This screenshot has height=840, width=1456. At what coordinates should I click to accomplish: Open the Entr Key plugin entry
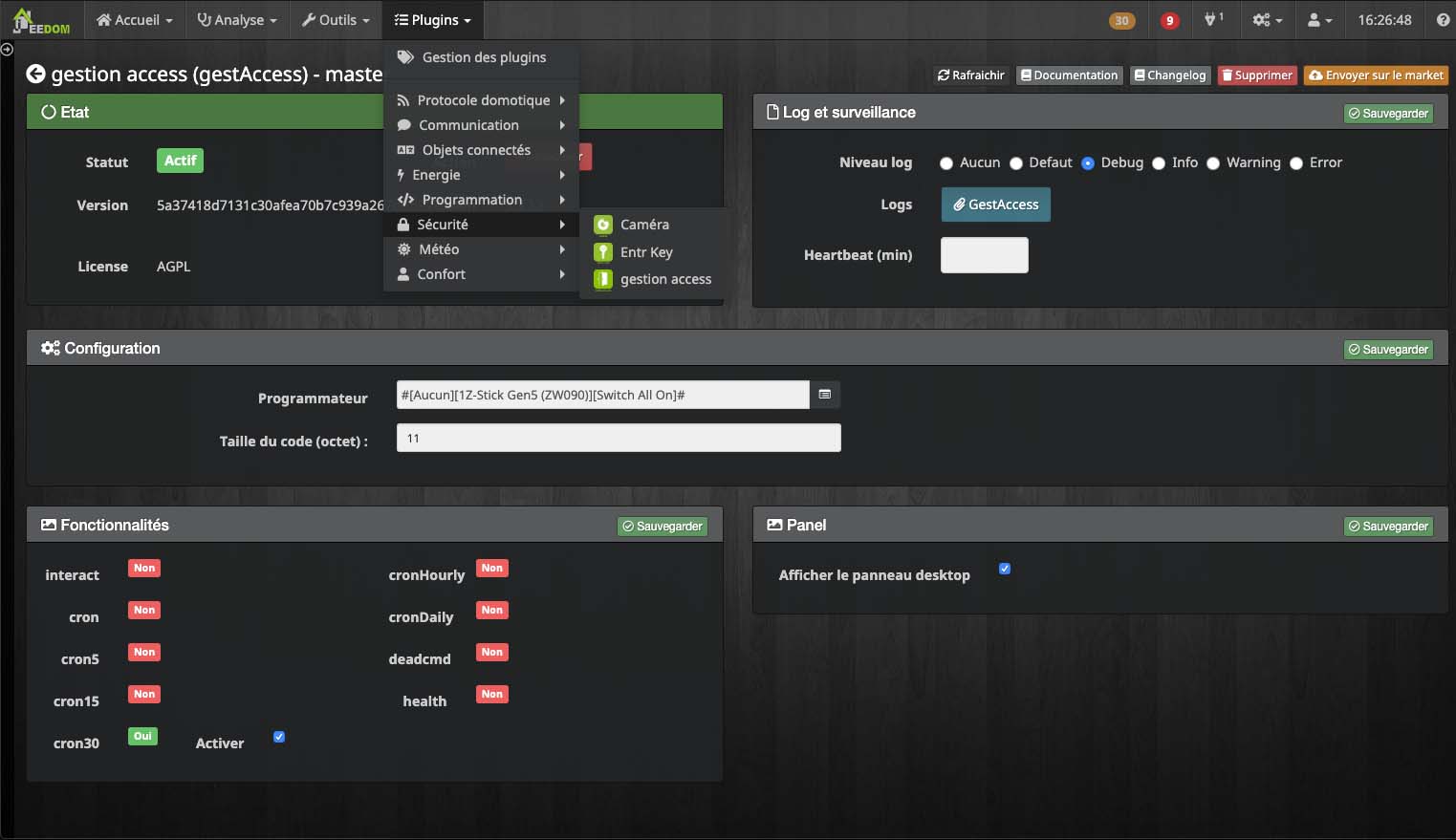click(x=655, y=252)
